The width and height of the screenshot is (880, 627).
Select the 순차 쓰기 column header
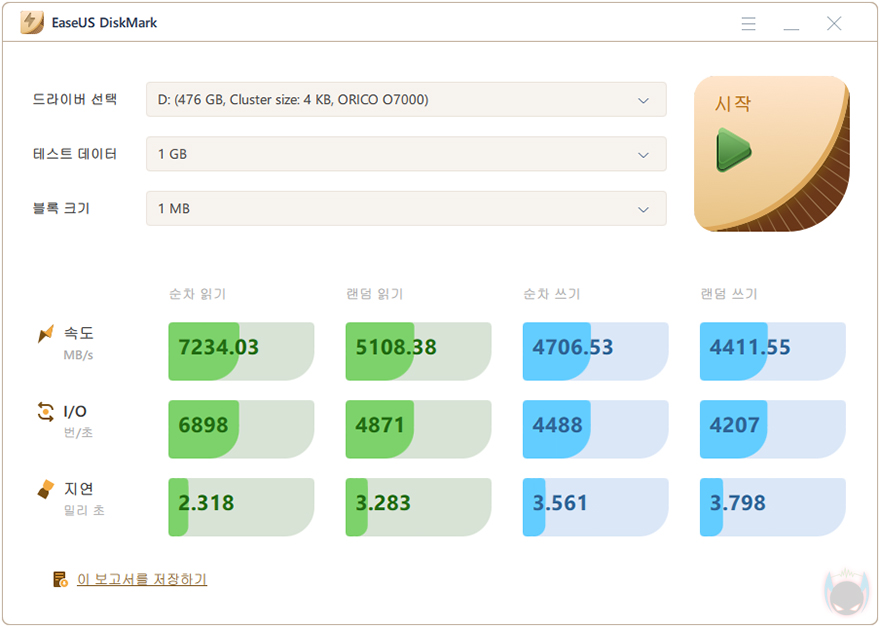tap(552, 294)
